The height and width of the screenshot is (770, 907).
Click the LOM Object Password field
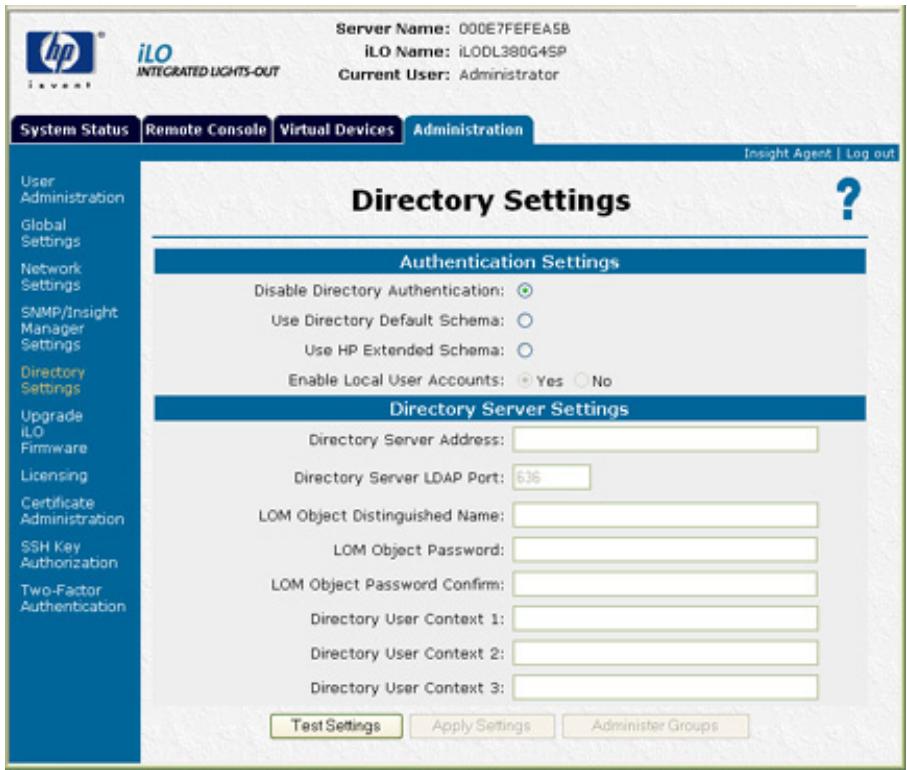point(665,550)
